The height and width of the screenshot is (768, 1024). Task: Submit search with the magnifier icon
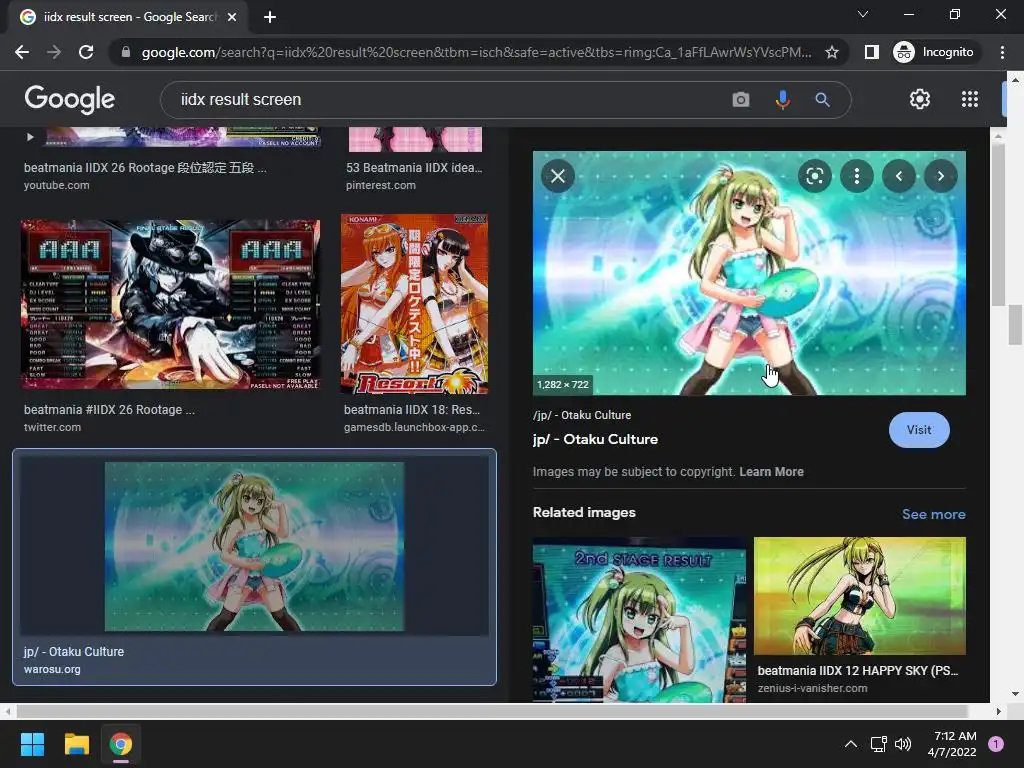pos(822,99)
